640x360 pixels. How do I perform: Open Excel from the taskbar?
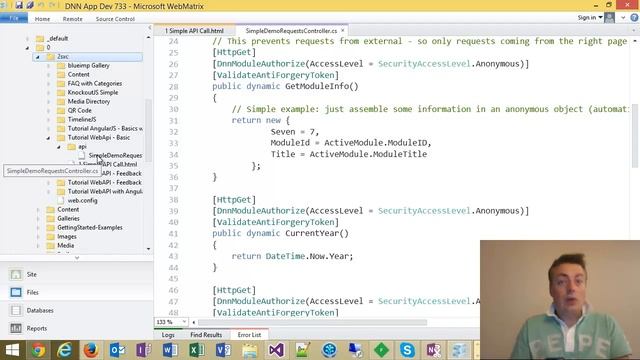pyautogui.click(x=197, y=350)
